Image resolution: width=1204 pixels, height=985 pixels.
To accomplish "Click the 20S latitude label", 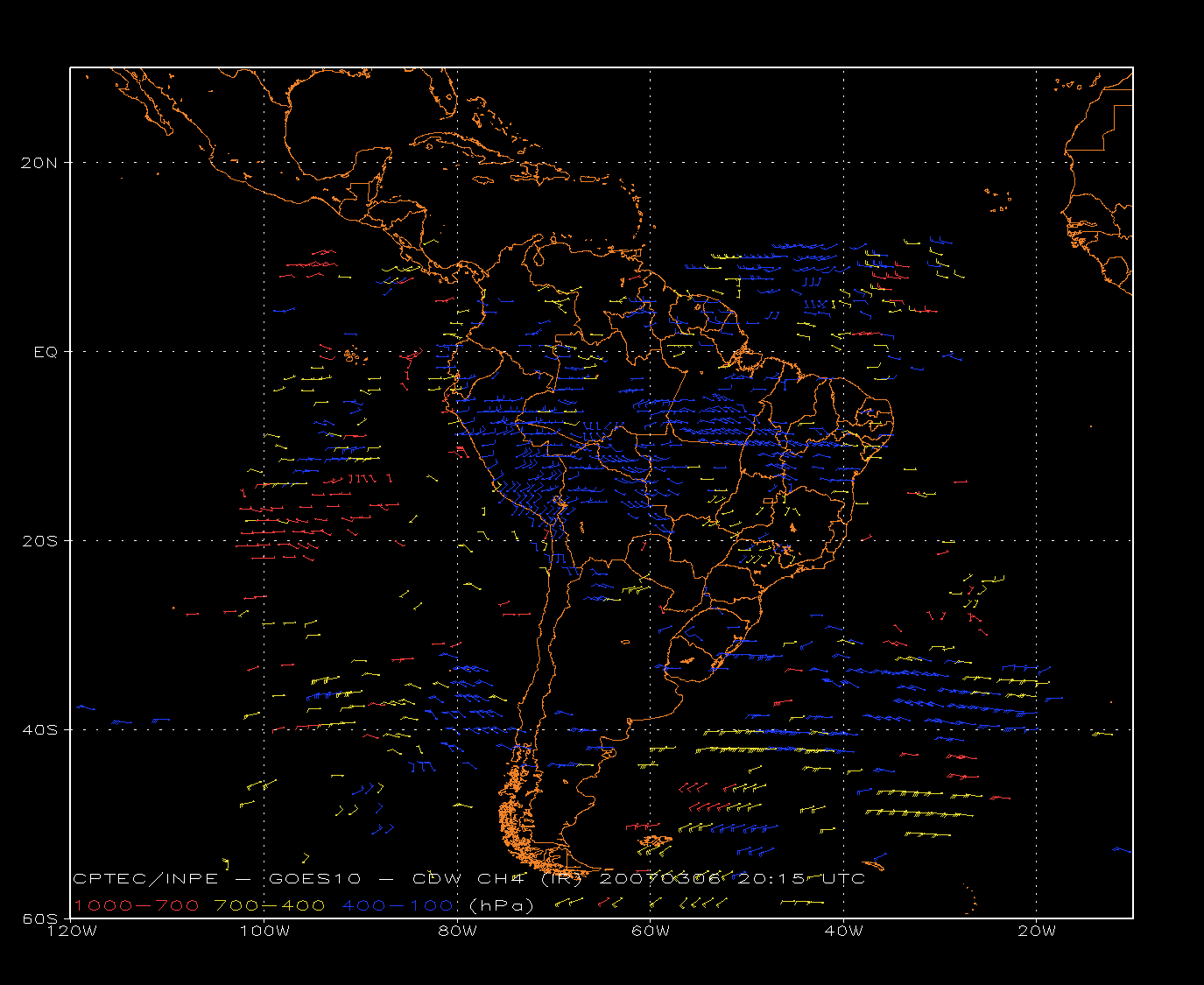I will (x=41, y=540).
